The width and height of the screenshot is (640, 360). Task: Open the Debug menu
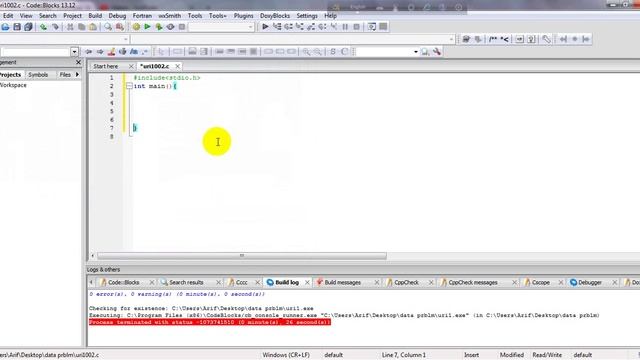117,16
